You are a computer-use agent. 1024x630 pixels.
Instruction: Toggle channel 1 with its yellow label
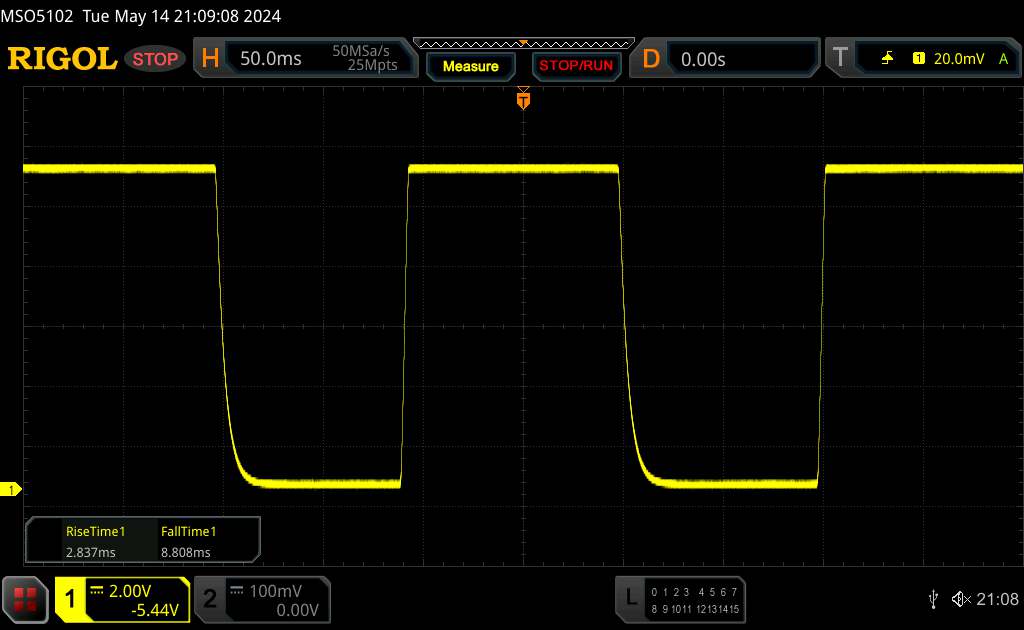(x=71, y=599)
